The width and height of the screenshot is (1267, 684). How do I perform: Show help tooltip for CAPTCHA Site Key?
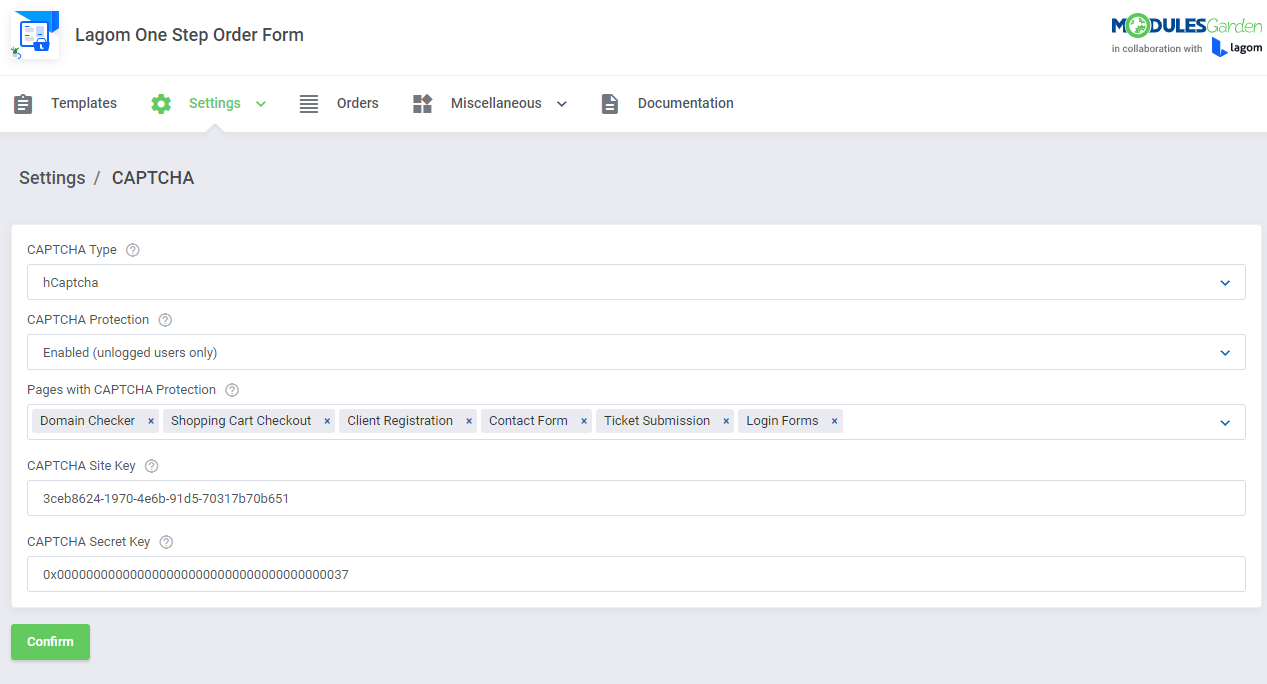[152, 466]
